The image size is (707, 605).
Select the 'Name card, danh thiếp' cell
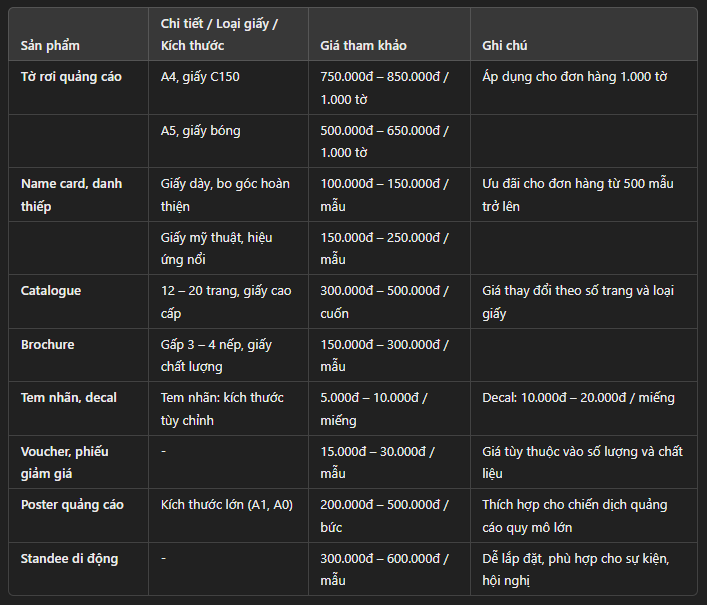tap(71, 195)
